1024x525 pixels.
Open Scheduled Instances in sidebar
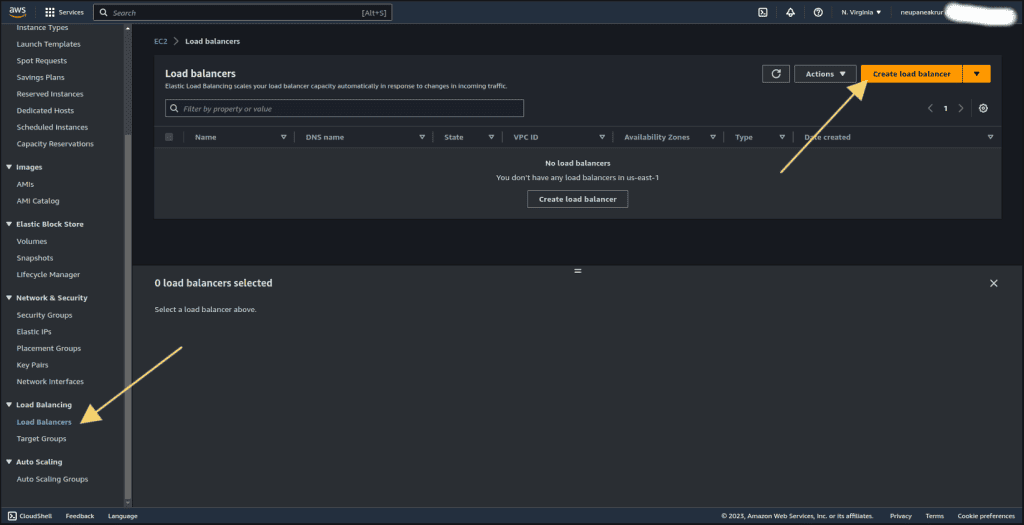[x=52, y=127]
